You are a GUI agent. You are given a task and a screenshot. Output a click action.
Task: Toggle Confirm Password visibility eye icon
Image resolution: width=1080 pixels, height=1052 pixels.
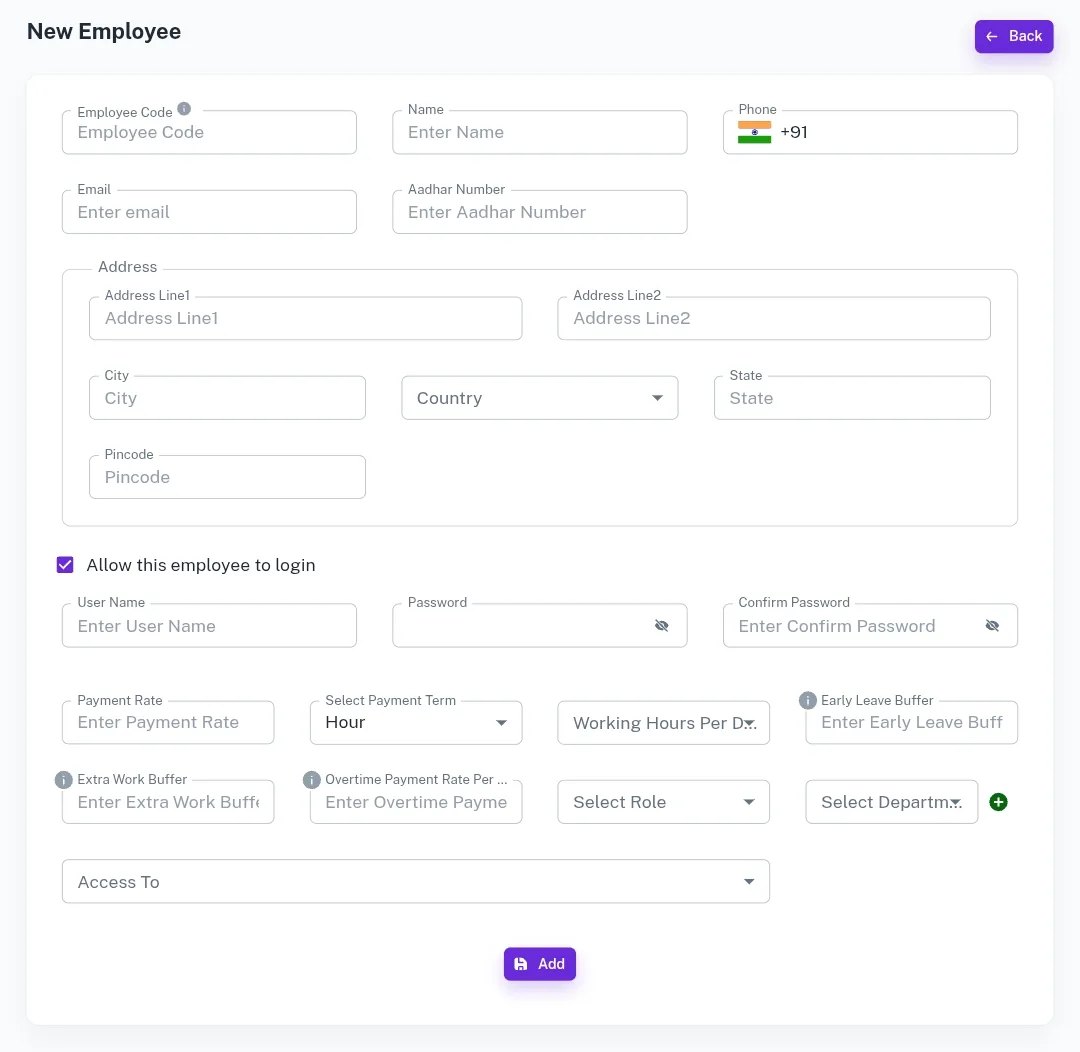point(992,626)
